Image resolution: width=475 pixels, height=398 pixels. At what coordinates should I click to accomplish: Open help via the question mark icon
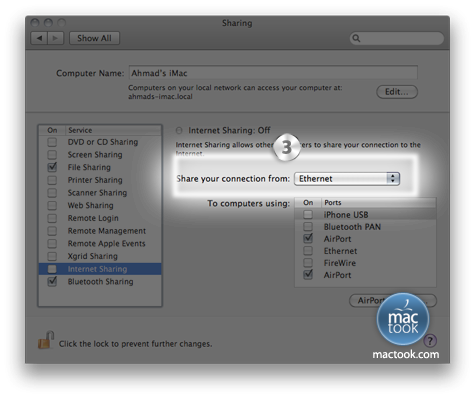point(430,341)
